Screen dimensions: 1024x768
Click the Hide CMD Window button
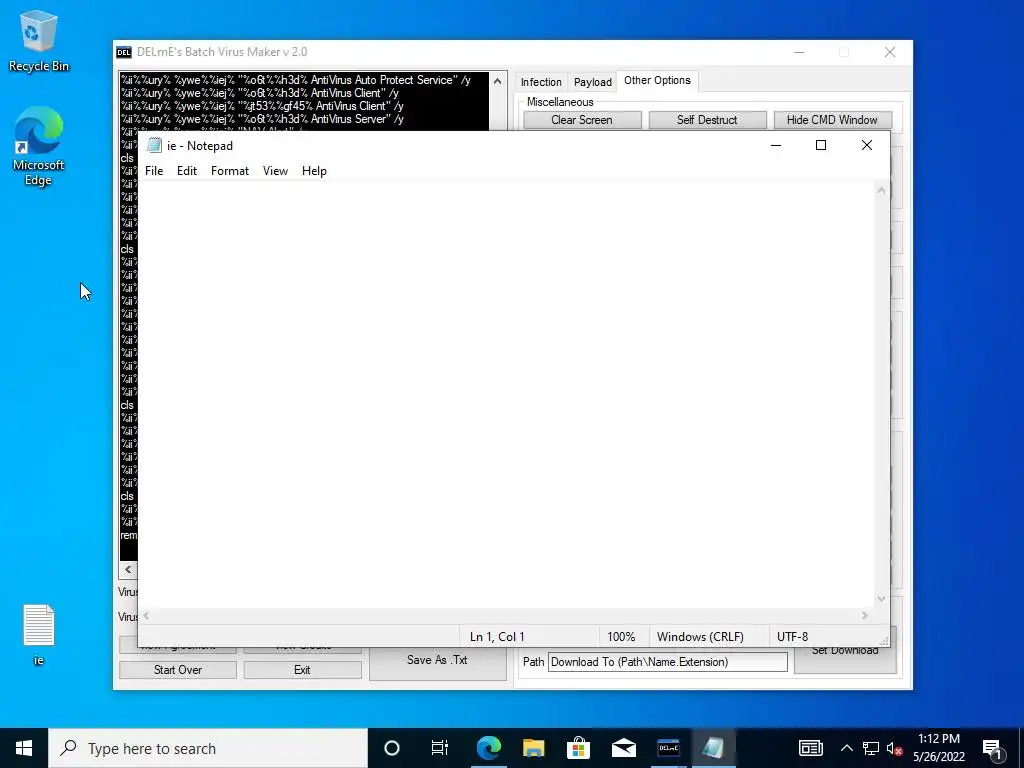click(x=832, y=120)
